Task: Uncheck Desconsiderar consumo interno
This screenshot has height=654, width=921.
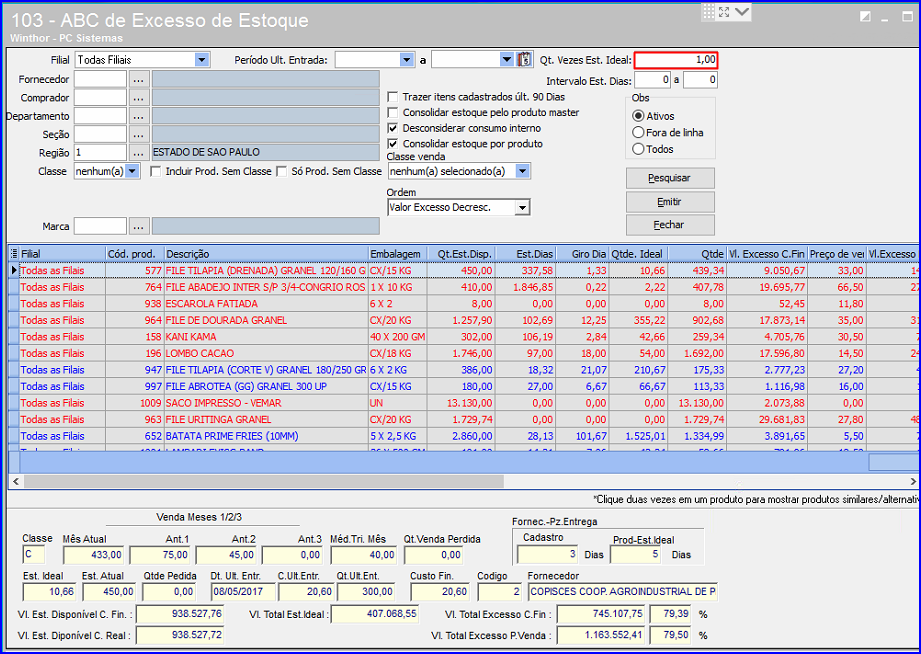Action: 393,128
